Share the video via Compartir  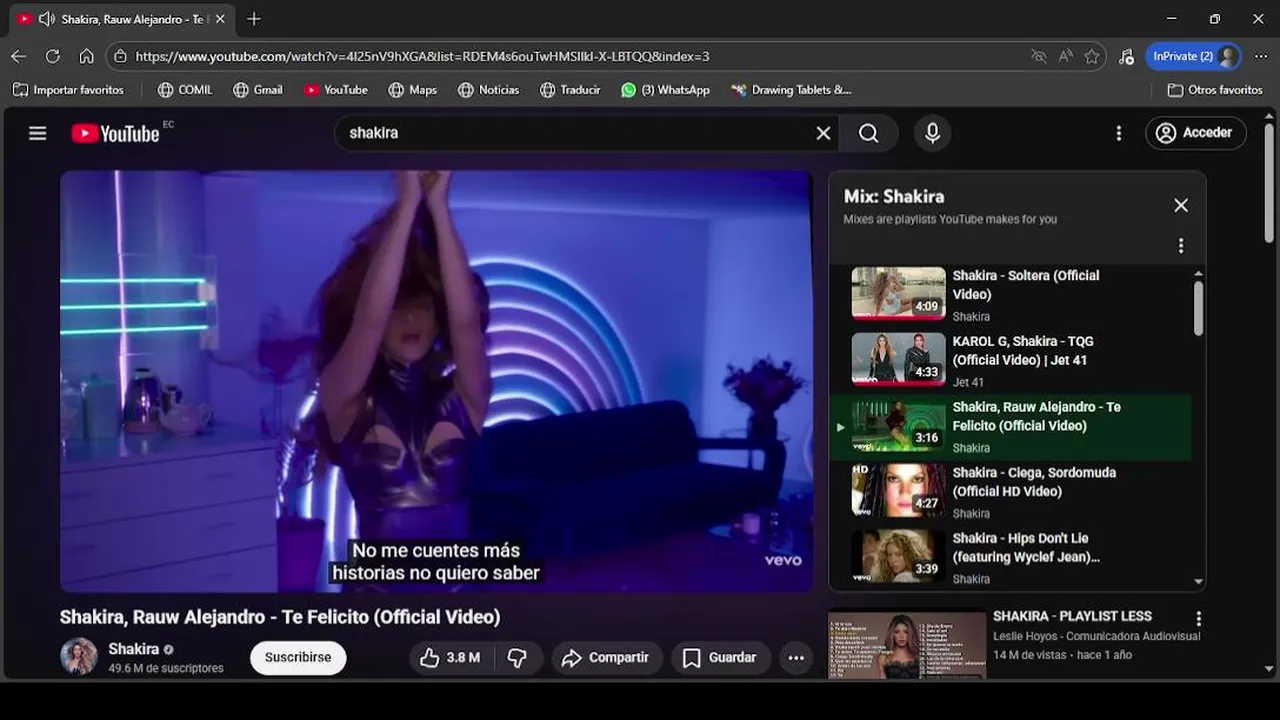click(606, 658)
